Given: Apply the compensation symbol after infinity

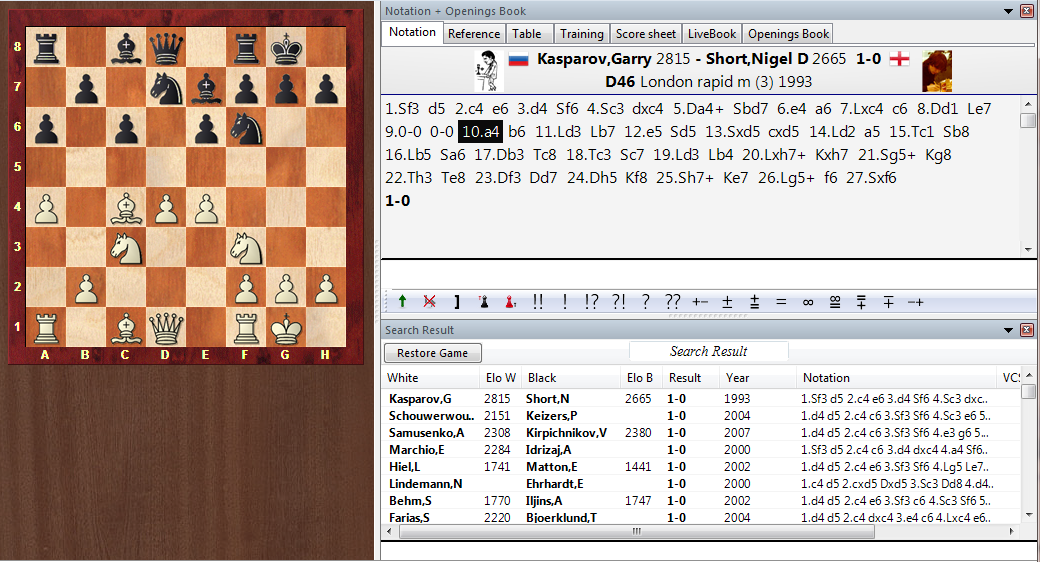Looking at the screenshot, I should point(835,302).
